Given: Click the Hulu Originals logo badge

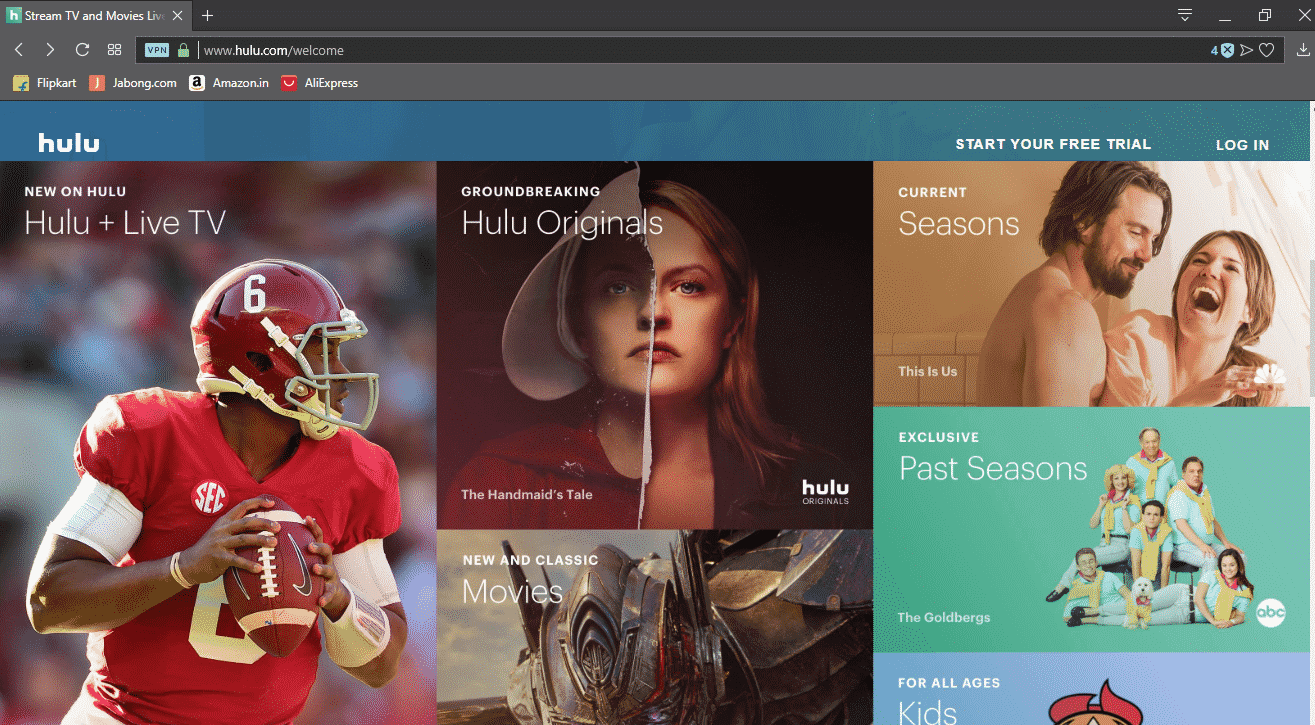Looking at the screenshot, I should [825, 491].
